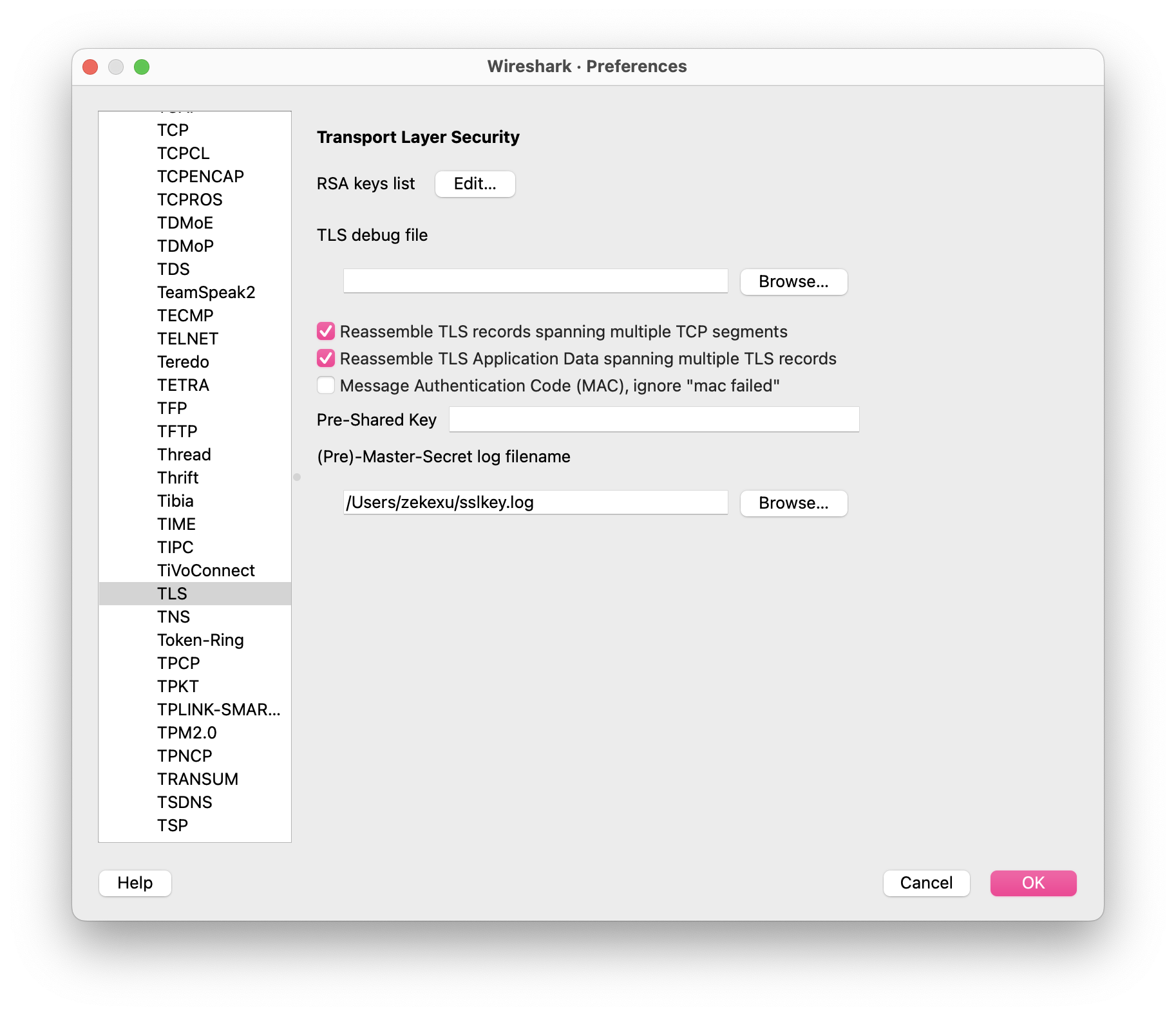Open the RSA keys list Edit dialog
Screen dimensions: 1176x1016
(475, 184)
